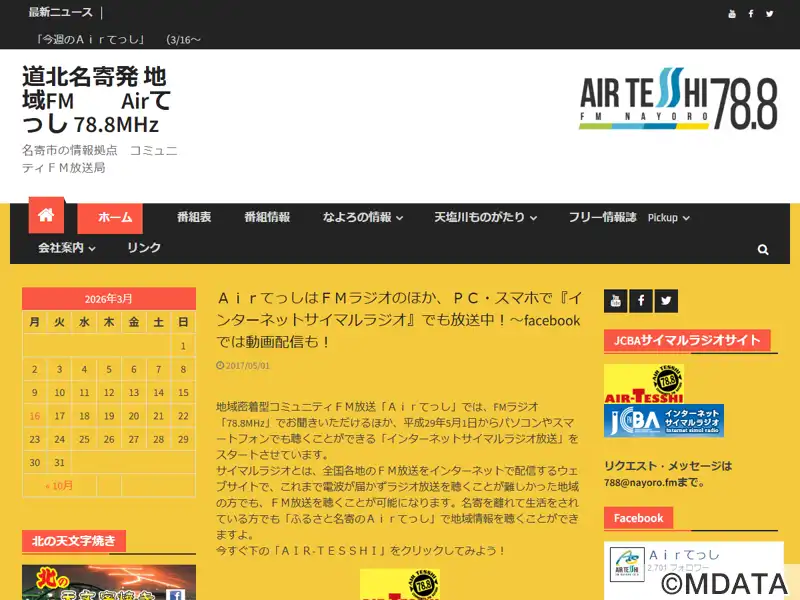Open the Twitter square button in the sidebar

pos(666,301)
